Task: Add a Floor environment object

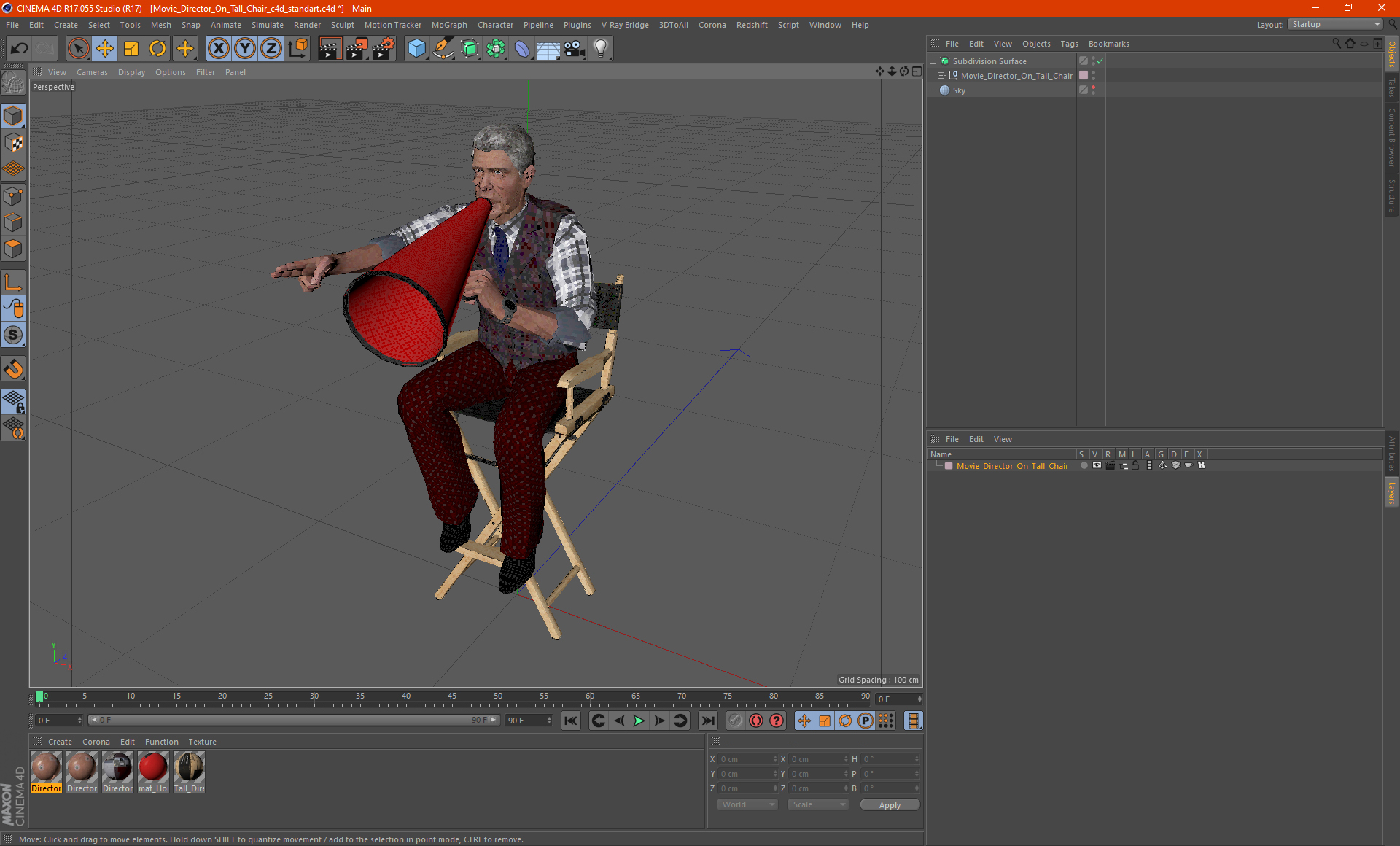Action: [548, 49]
